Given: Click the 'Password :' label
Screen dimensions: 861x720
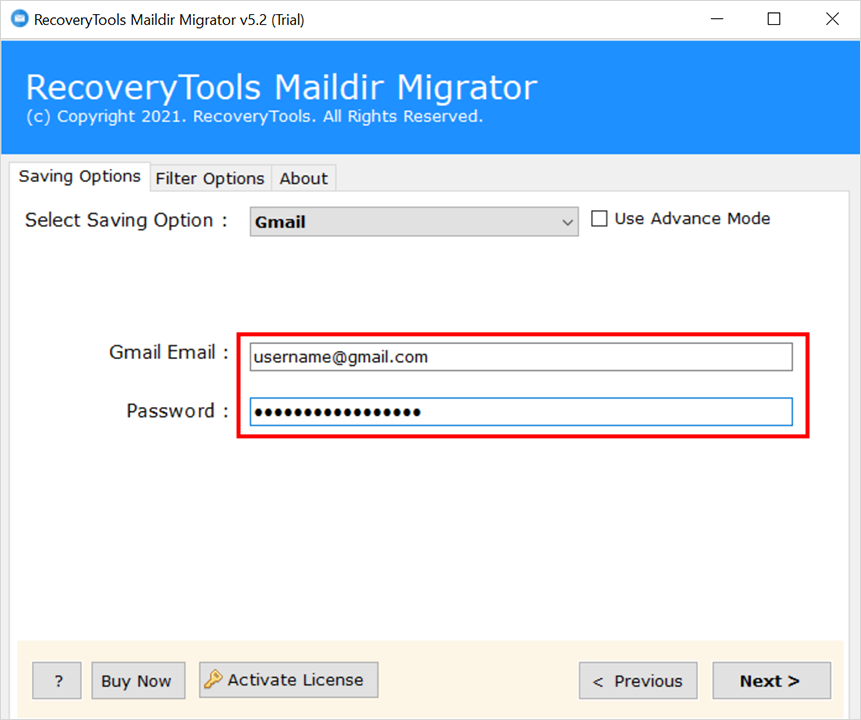Looking at the screenshot, I should click(x=177, y=411).
